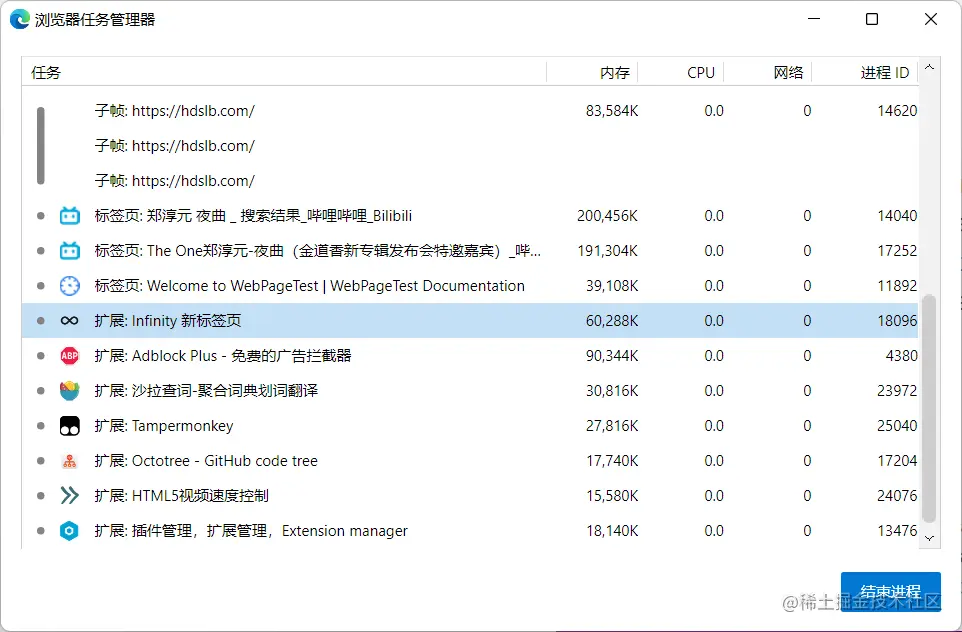Select Welcome to WebPageTest row
Viewport: 962px width, 632px height.
[x=470, y=286]
